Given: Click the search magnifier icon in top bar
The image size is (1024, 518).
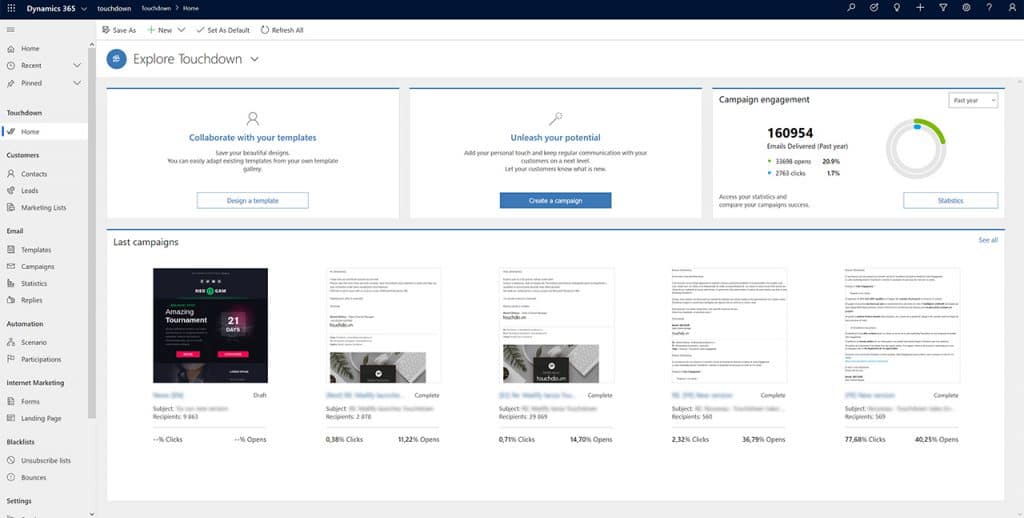Looking at the screenshot, I should click(x=851, y=8).
